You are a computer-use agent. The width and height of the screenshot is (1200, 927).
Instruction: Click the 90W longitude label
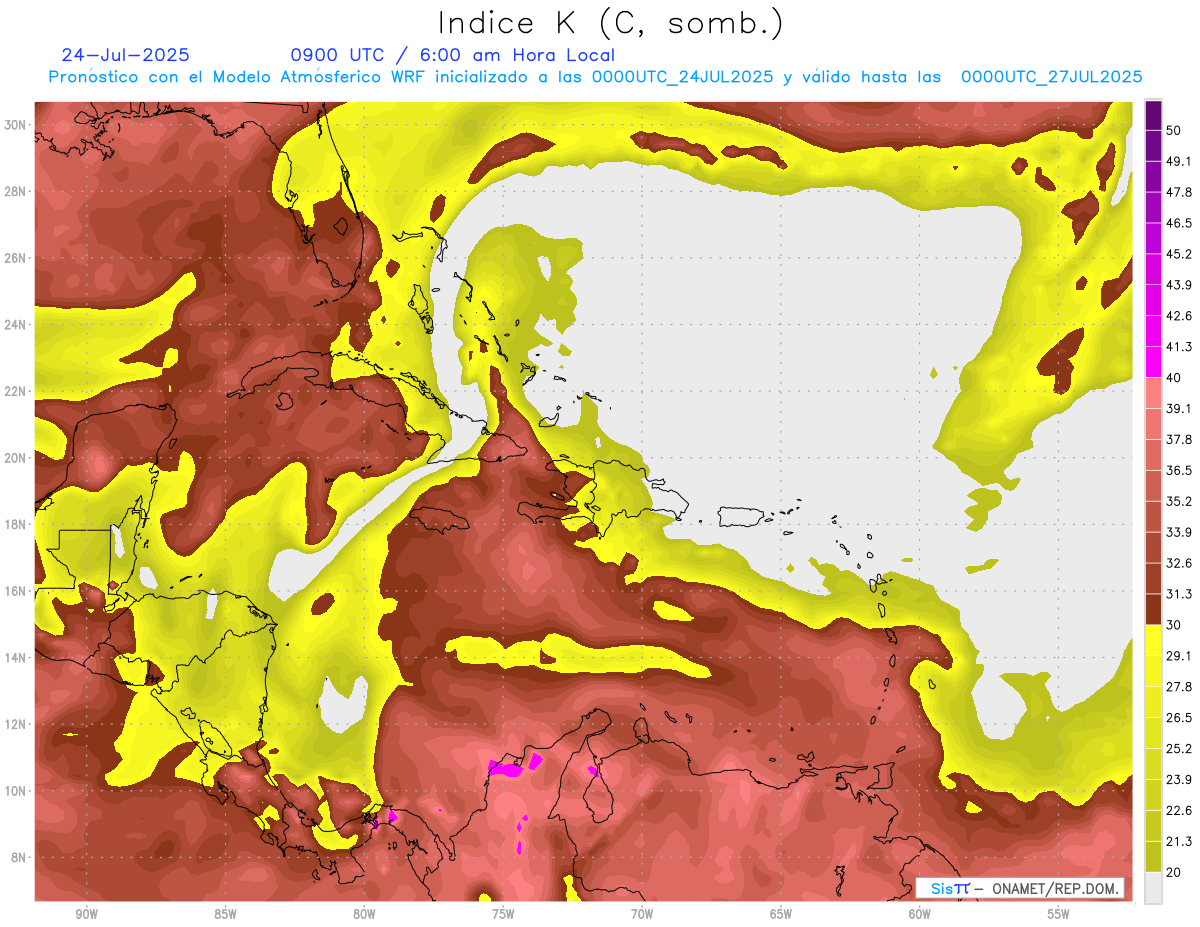[86, 914]
